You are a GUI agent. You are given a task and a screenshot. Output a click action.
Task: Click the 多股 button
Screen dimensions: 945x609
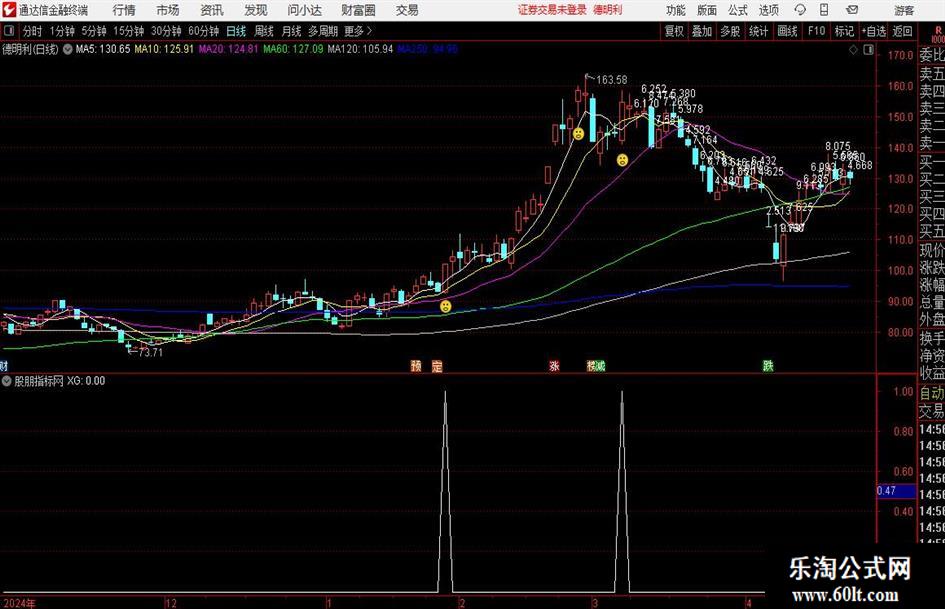pyautogui.click(x=730, y=31)
